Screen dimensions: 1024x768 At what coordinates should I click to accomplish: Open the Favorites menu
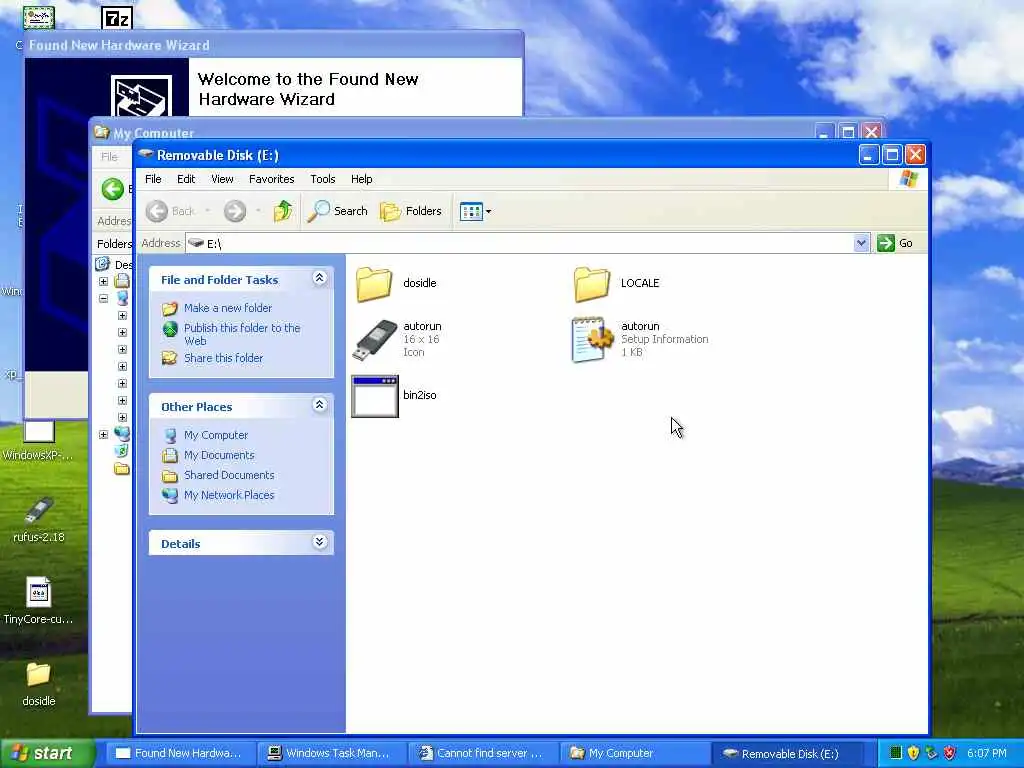click(x=272, y=179)
